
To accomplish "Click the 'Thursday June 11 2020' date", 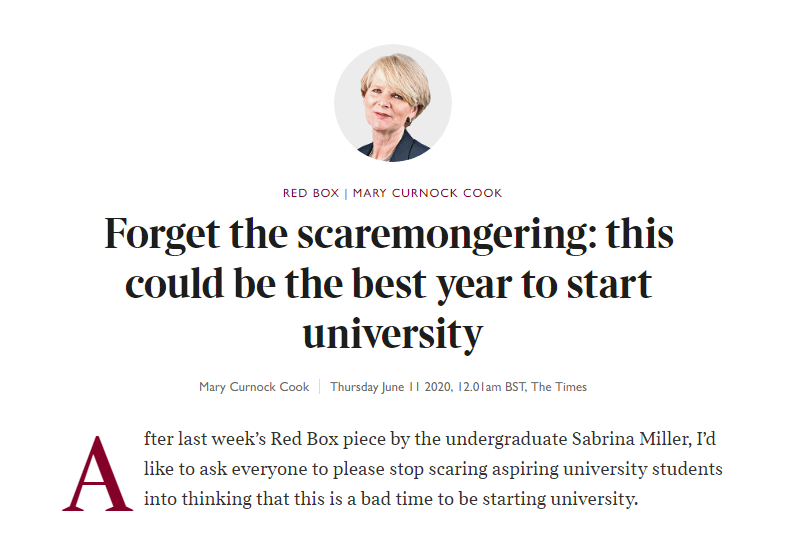I will (391, 387).
